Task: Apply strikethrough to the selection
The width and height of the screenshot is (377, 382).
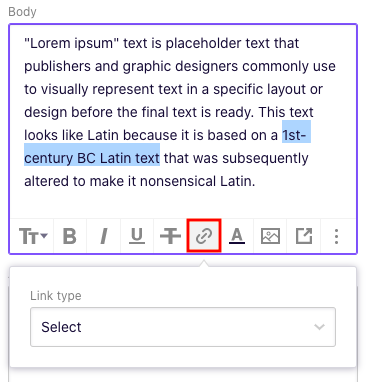Action: 170,236
